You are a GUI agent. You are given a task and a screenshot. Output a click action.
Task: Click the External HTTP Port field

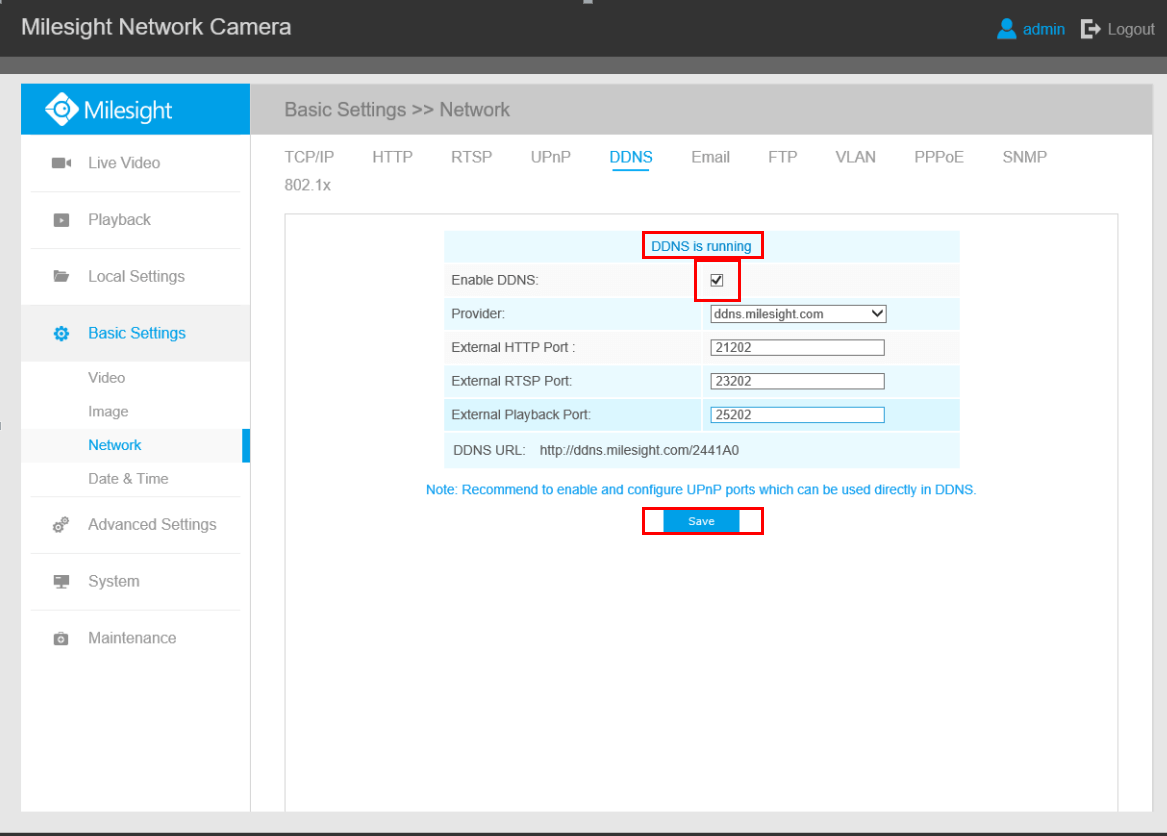[x=797, y=348]
